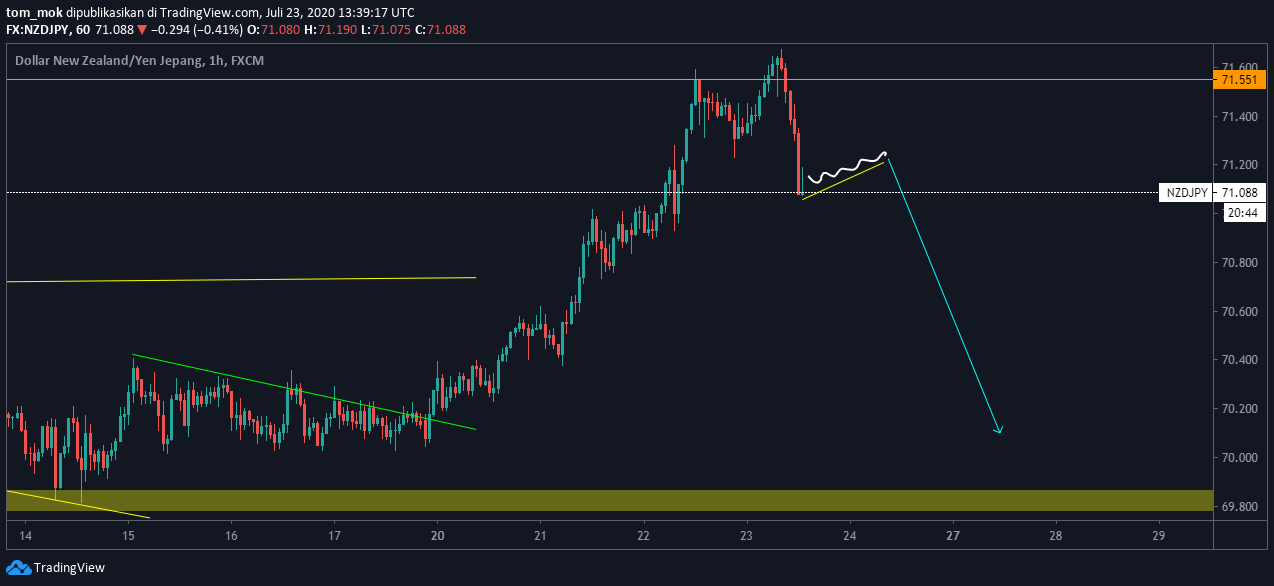Click the 70.400 price axis value
1274x586 pixels.
point(1238,360)
